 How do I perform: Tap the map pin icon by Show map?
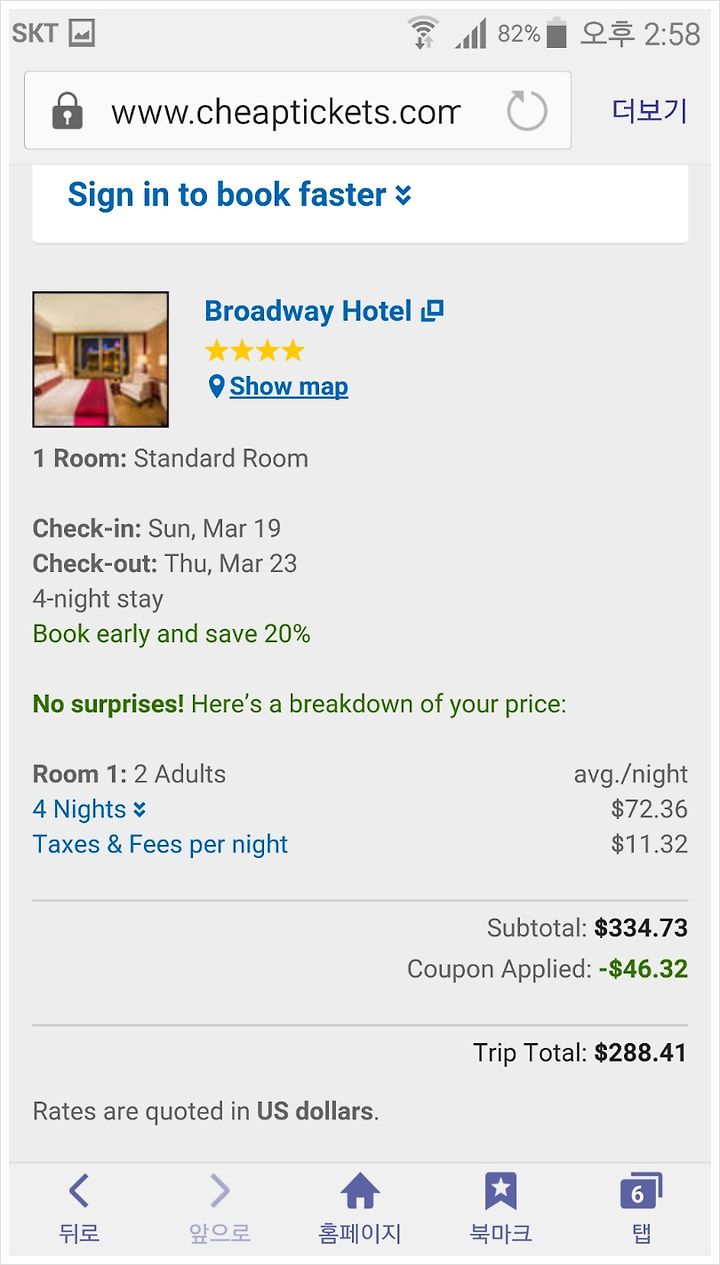[216, 387]
